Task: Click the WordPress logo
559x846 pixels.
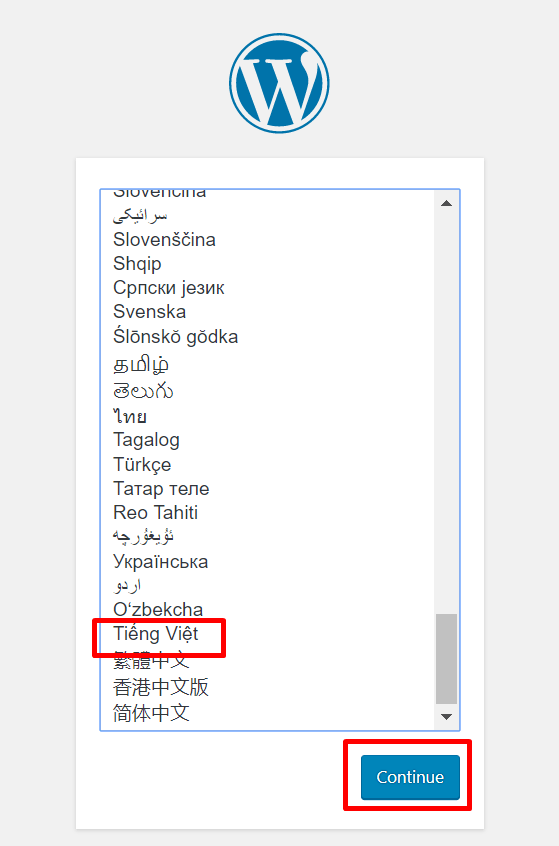Action: pos(279,83)
